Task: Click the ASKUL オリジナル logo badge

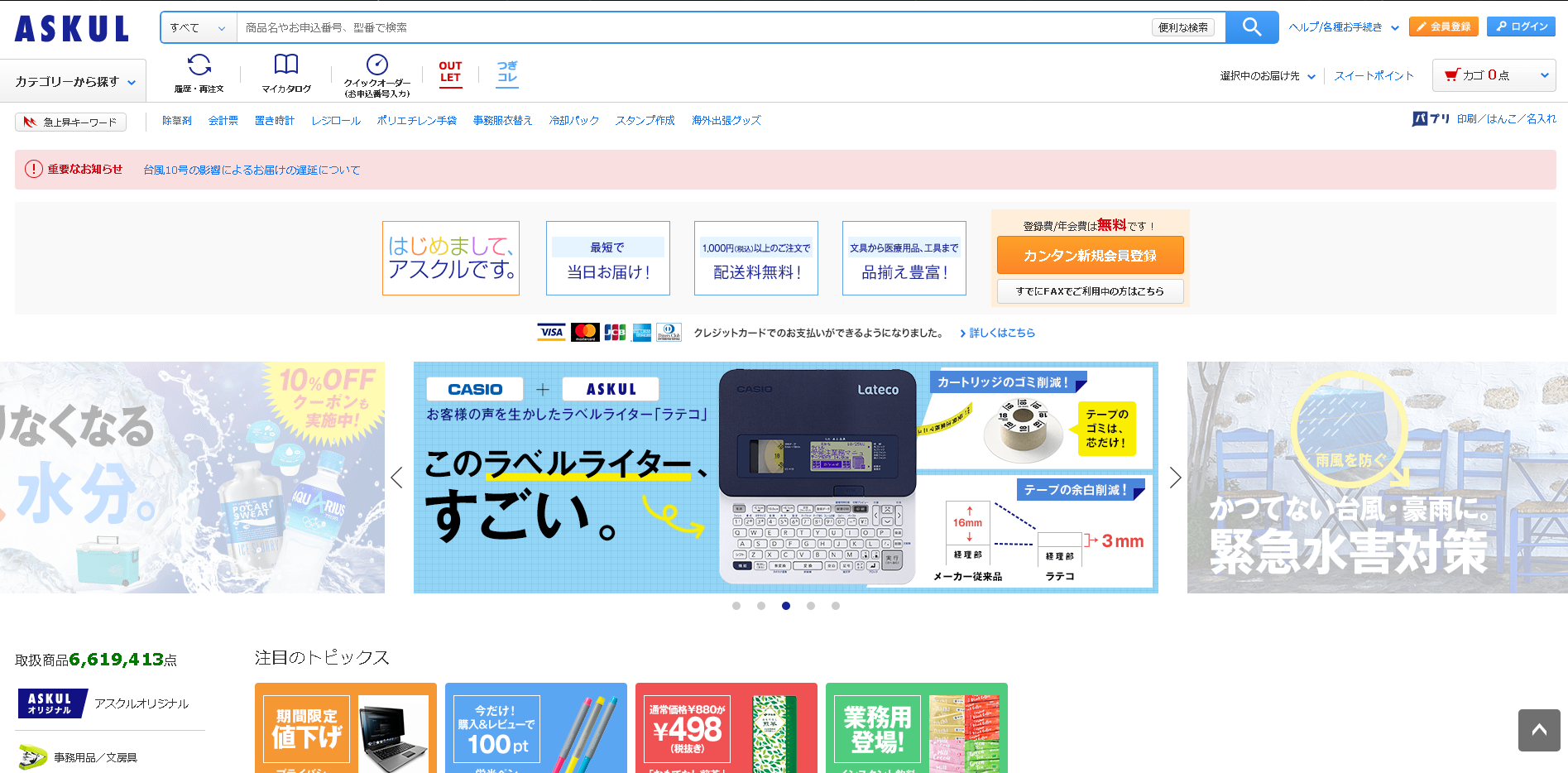Action: tap(52, 703)
